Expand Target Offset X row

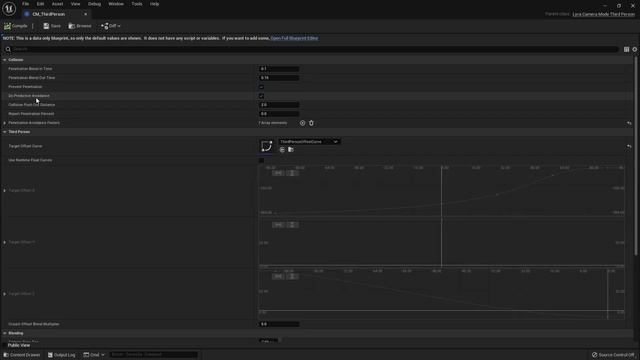click(4, 191)
